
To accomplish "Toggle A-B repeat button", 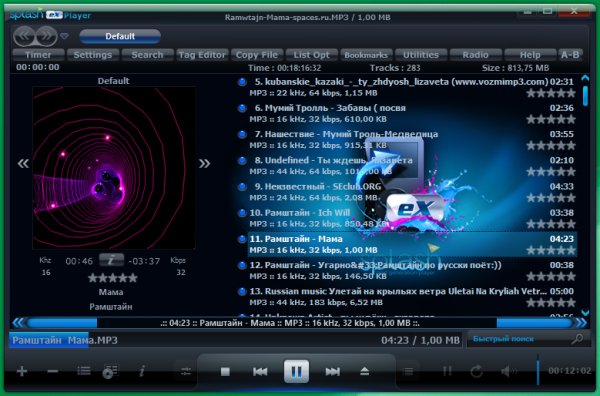I will pyautogui.click(x=570, y=55).
